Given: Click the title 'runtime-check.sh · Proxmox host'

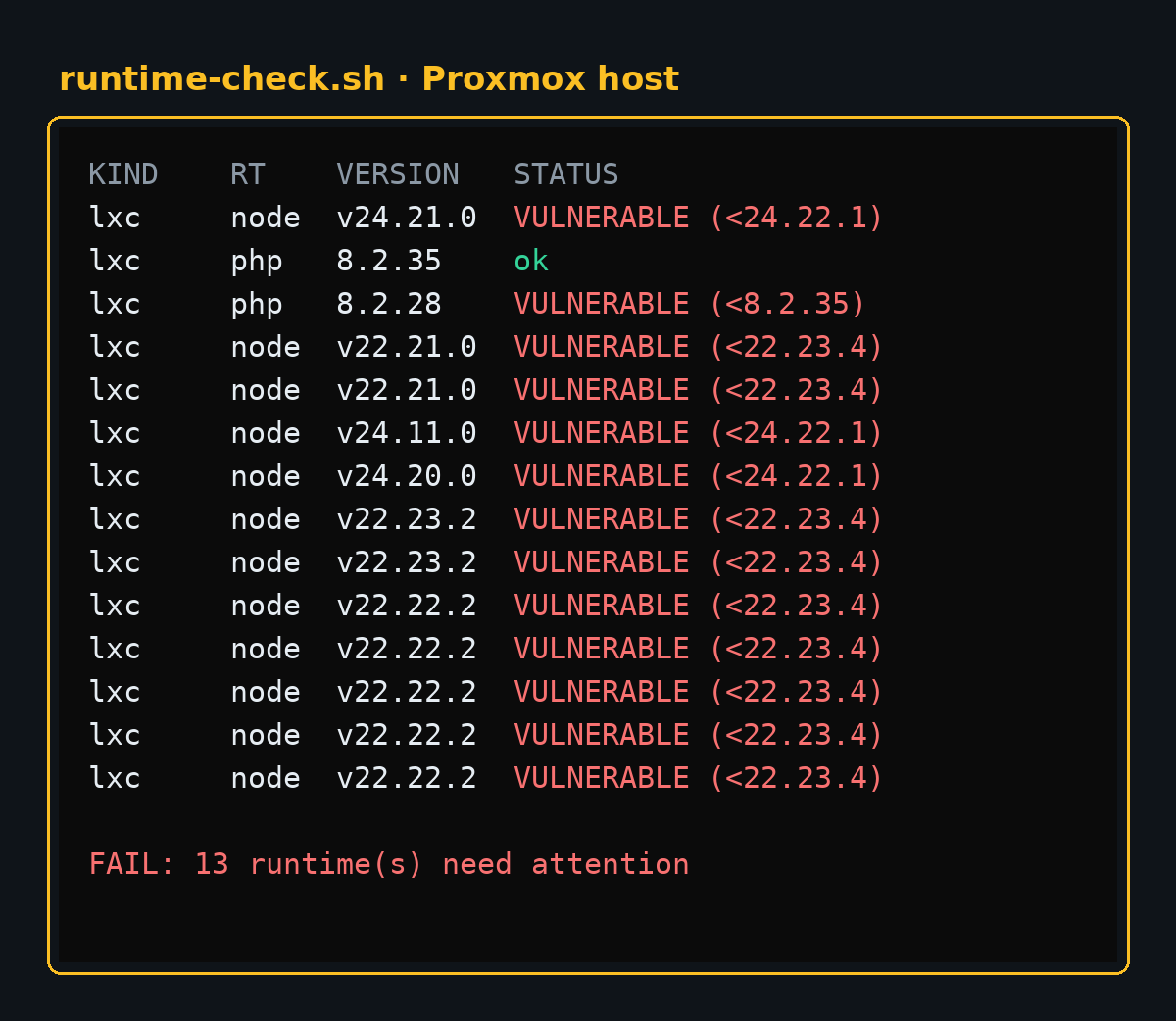Looking at the screenshot, I should pyautogui.click(x=368, y=78).
